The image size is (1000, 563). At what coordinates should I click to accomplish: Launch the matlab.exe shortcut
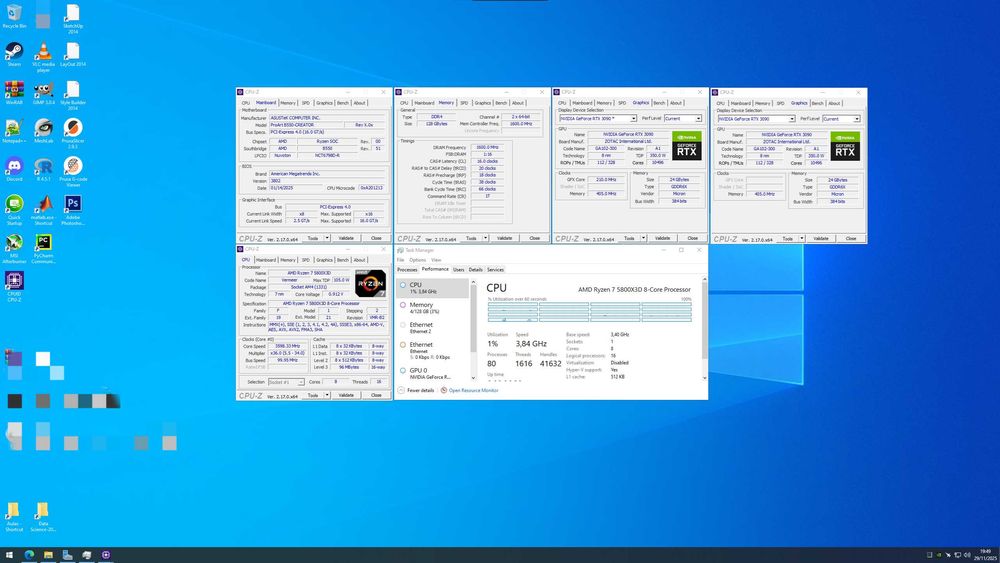(x=43, y=209)
